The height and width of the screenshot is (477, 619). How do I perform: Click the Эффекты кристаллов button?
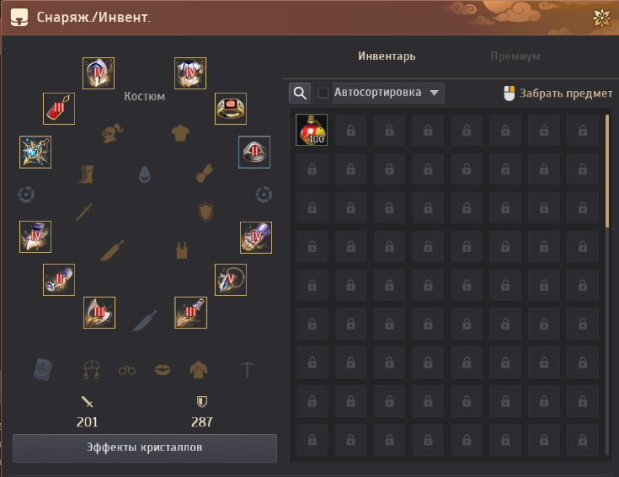(144, 448)
